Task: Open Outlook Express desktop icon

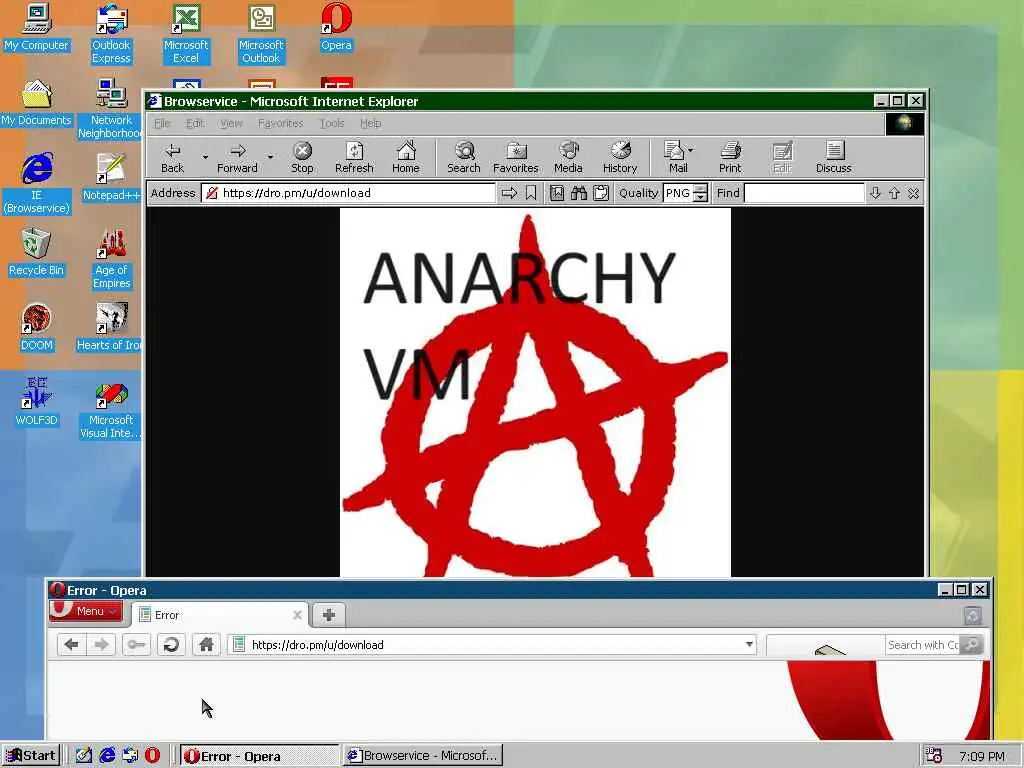Action: (111, 34)
